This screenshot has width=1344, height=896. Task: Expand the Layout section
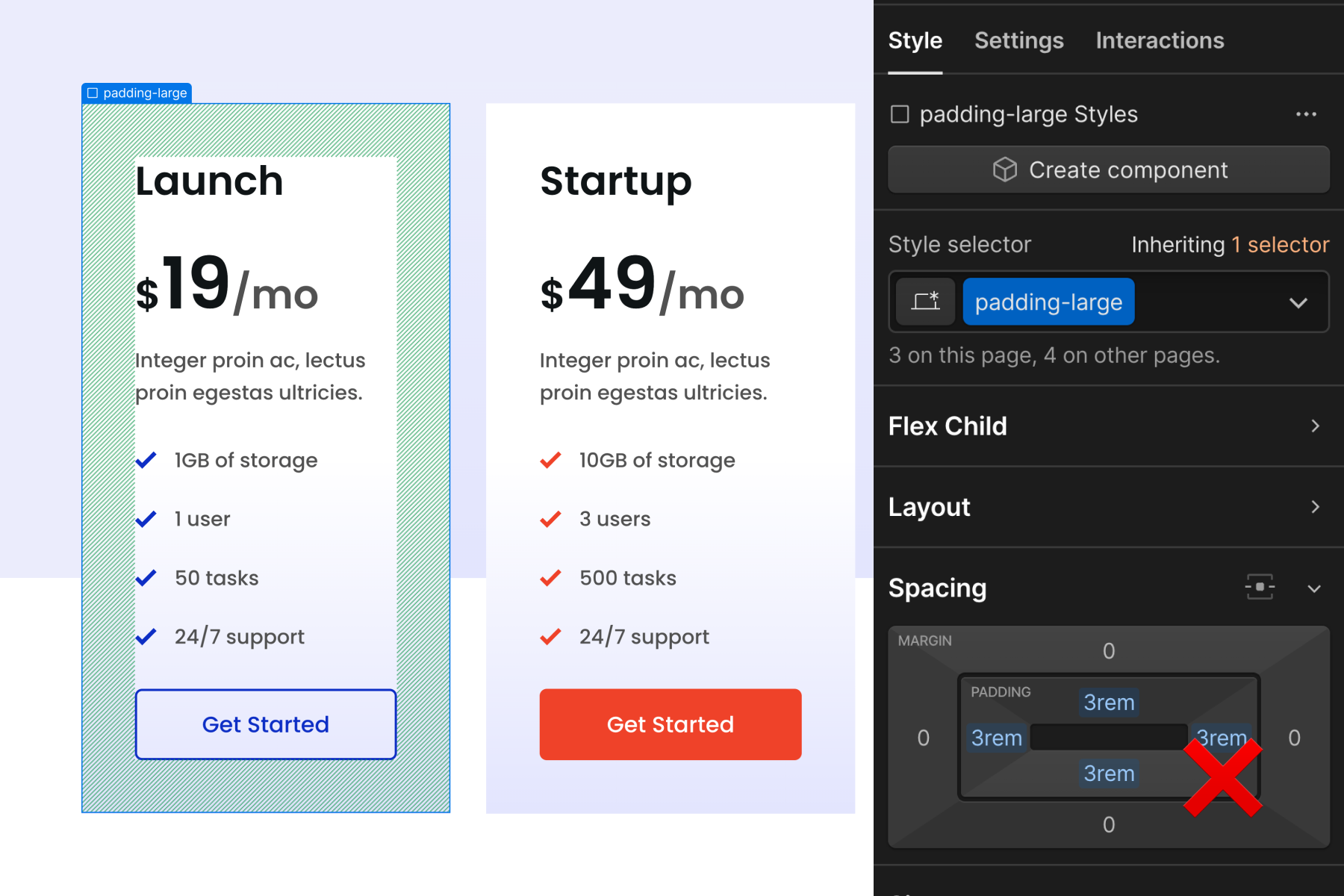[1108, 507]
